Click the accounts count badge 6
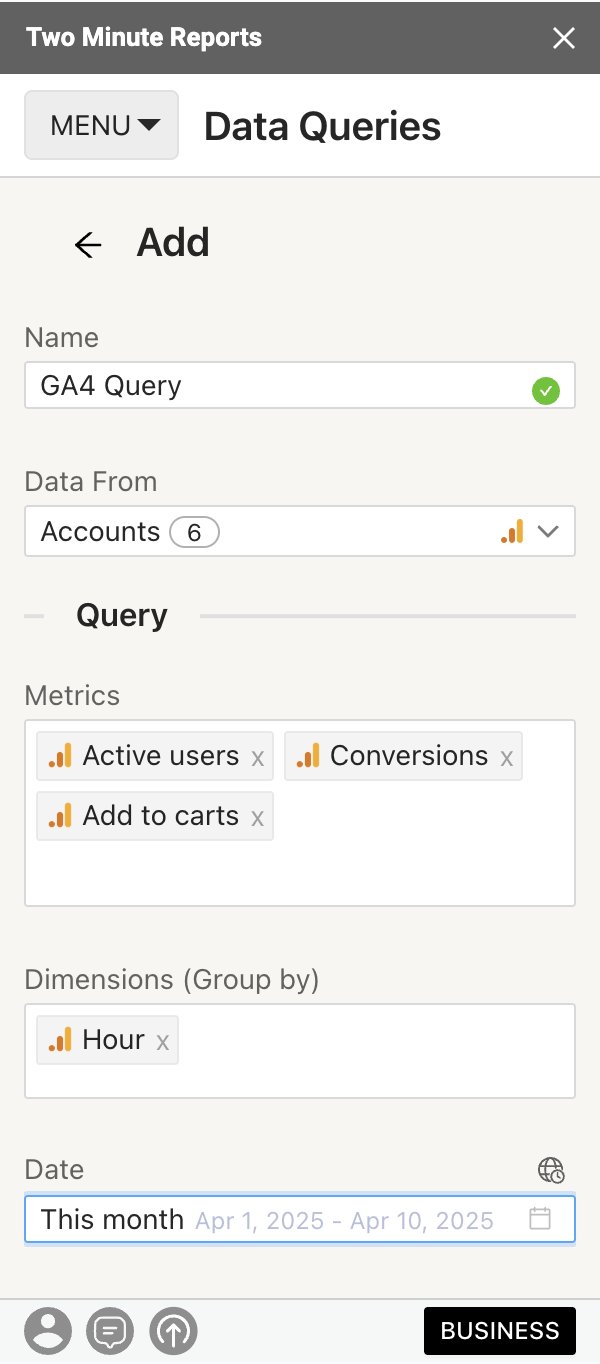 (194, 533)
